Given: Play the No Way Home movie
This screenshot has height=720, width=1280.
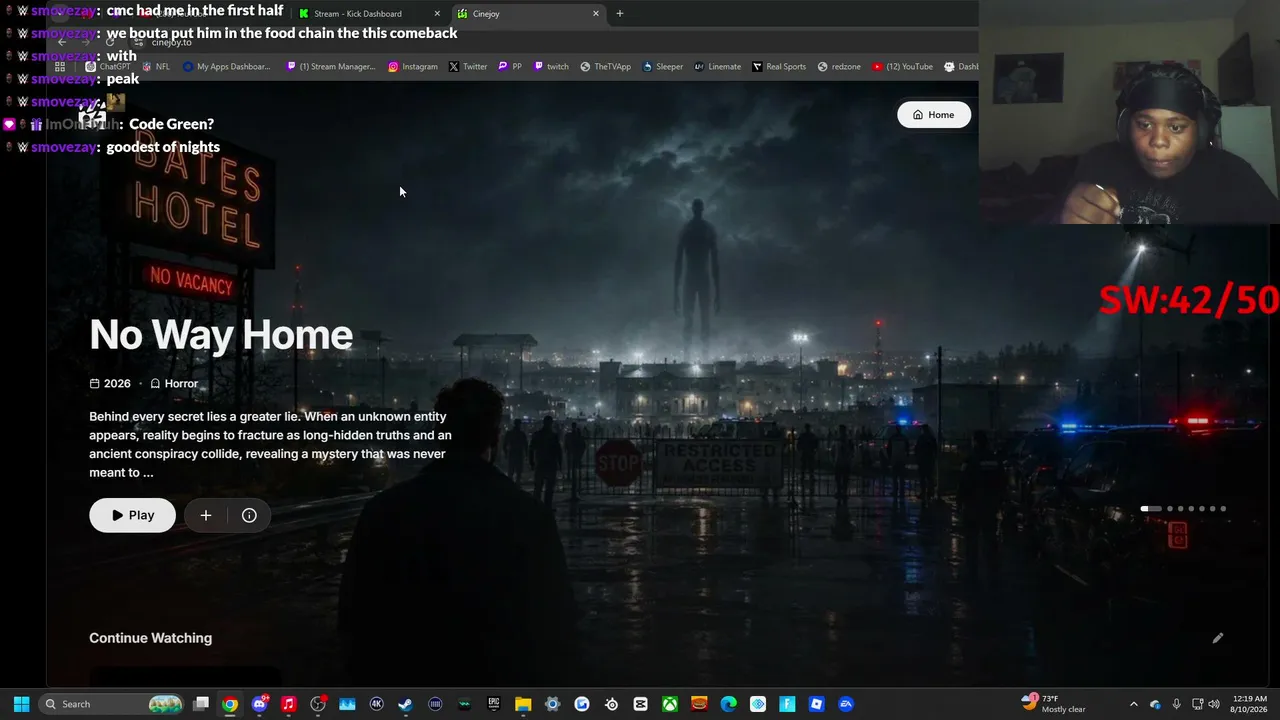Looking at the screenshot, I should [x=132, y=515].
